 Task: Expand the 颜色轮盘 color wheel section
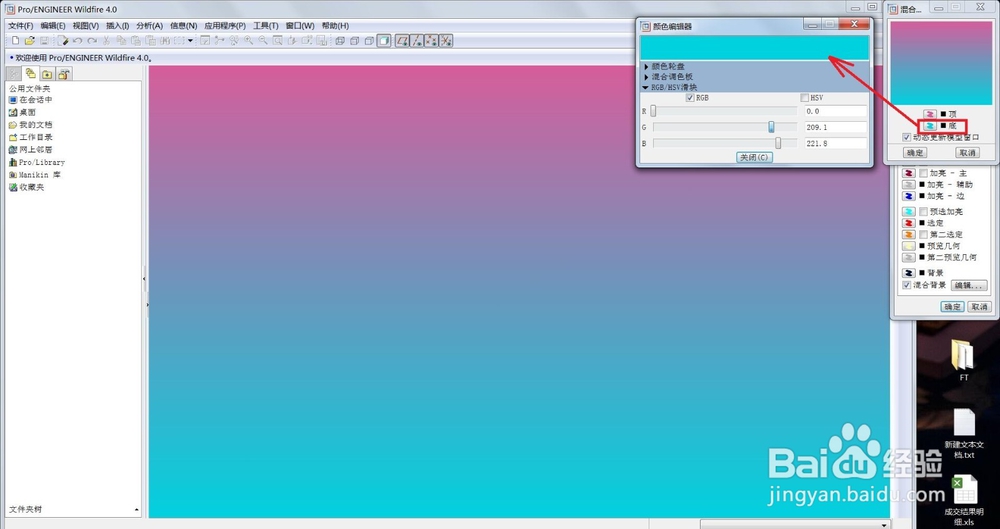[x=647, y=66]
